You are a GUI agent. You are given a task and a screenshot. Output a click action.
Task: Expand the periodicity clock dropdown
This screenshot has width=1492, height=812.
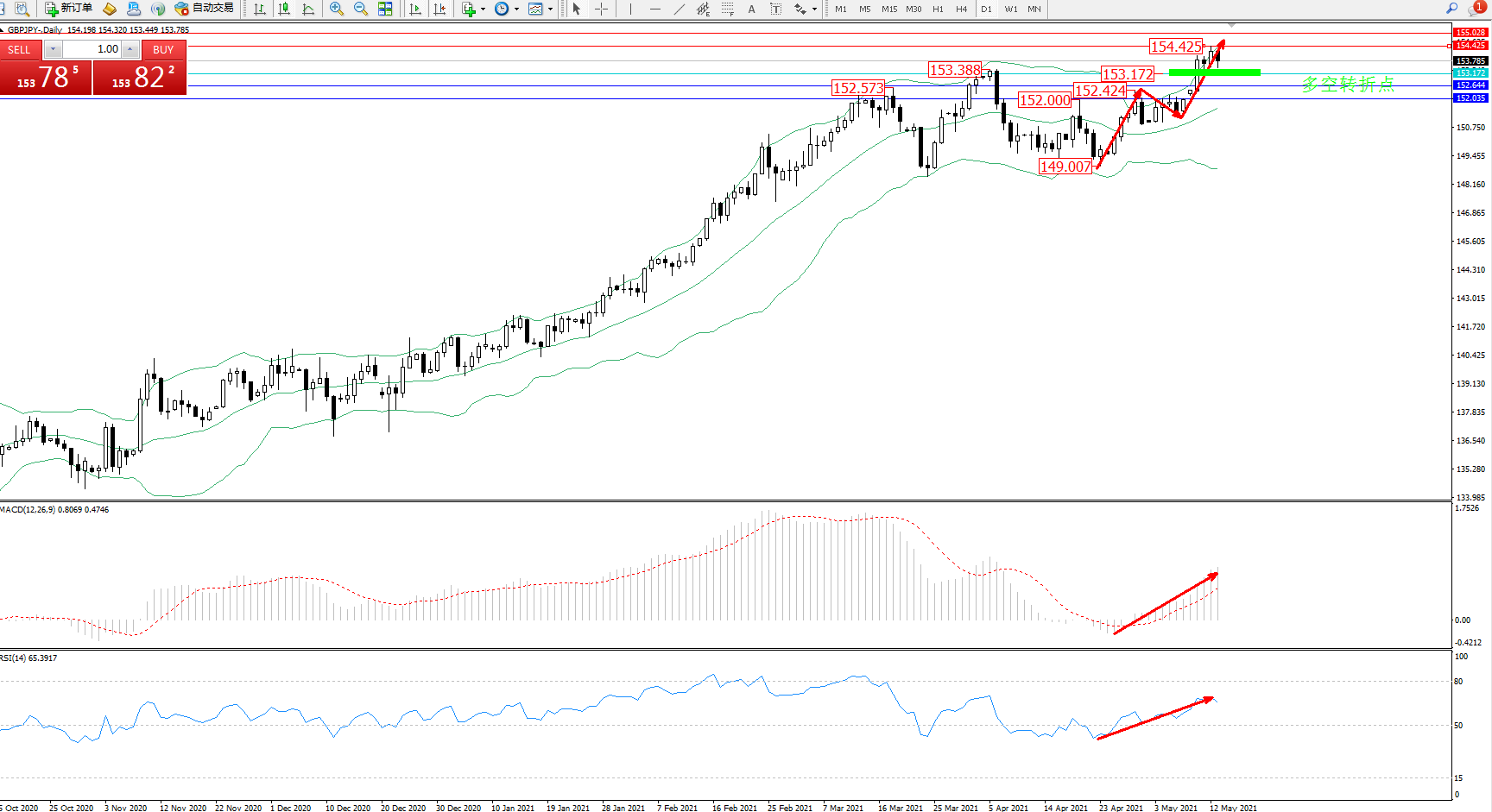click(x=516, y=9)
